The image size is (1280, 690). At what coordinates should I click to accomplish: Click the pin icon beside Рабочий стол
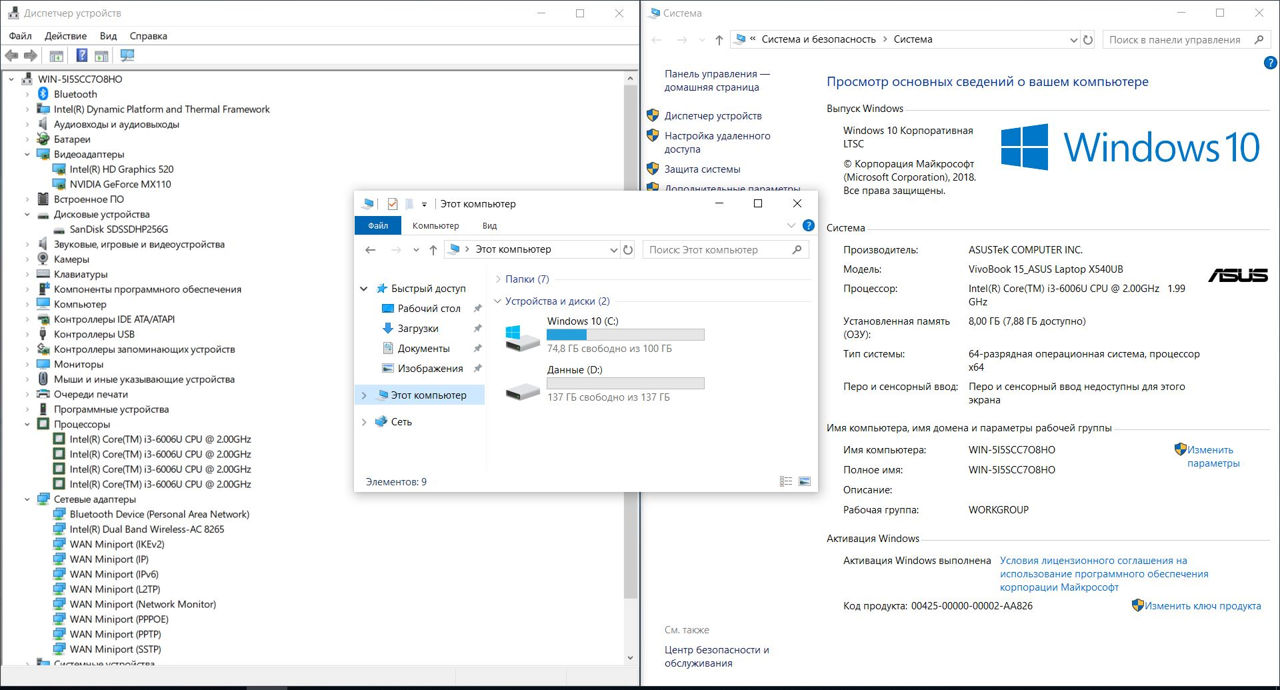pos(477,309)
